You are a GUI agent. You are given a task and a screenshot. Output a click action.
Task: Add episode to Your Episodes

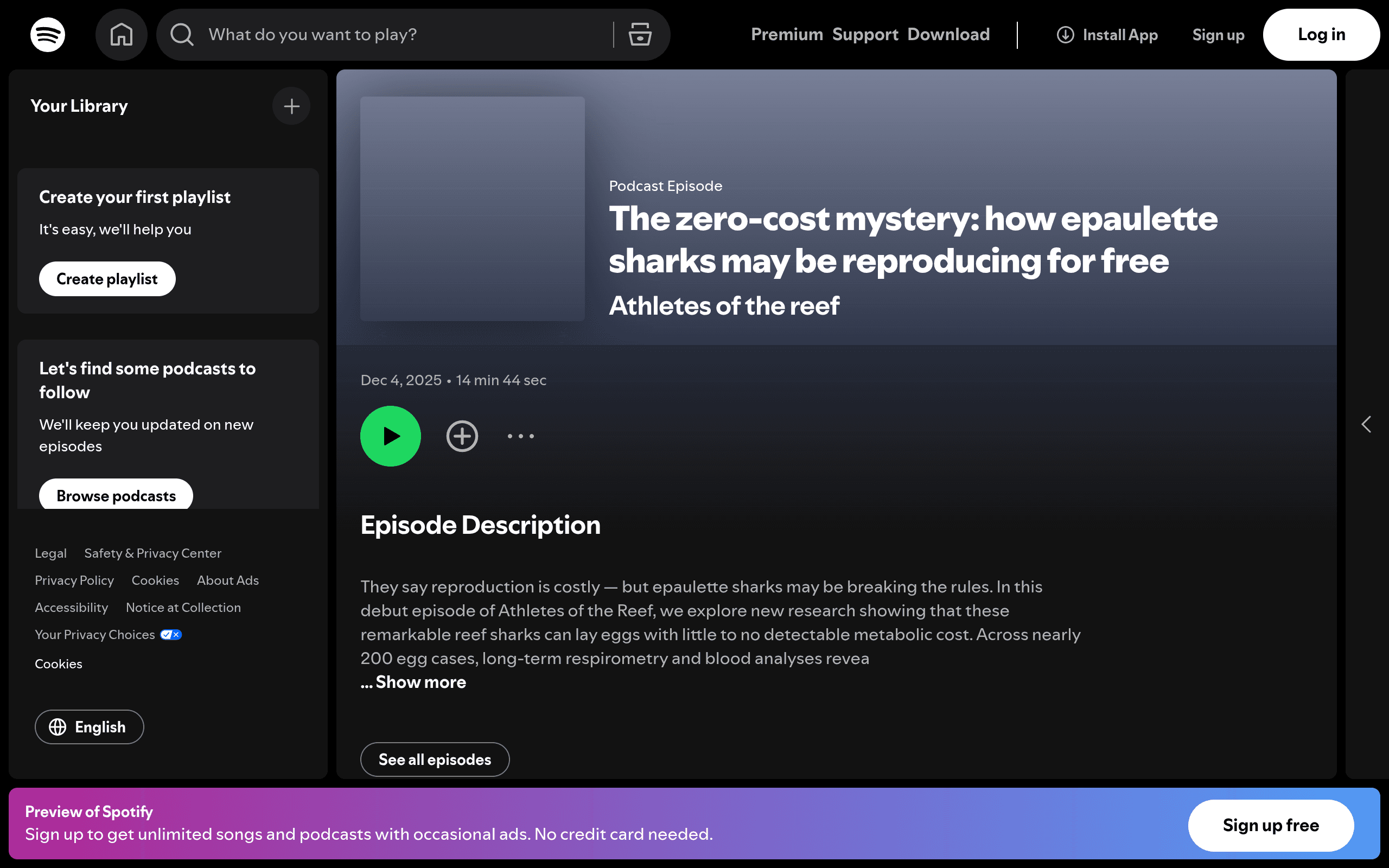tap(462, 436)
